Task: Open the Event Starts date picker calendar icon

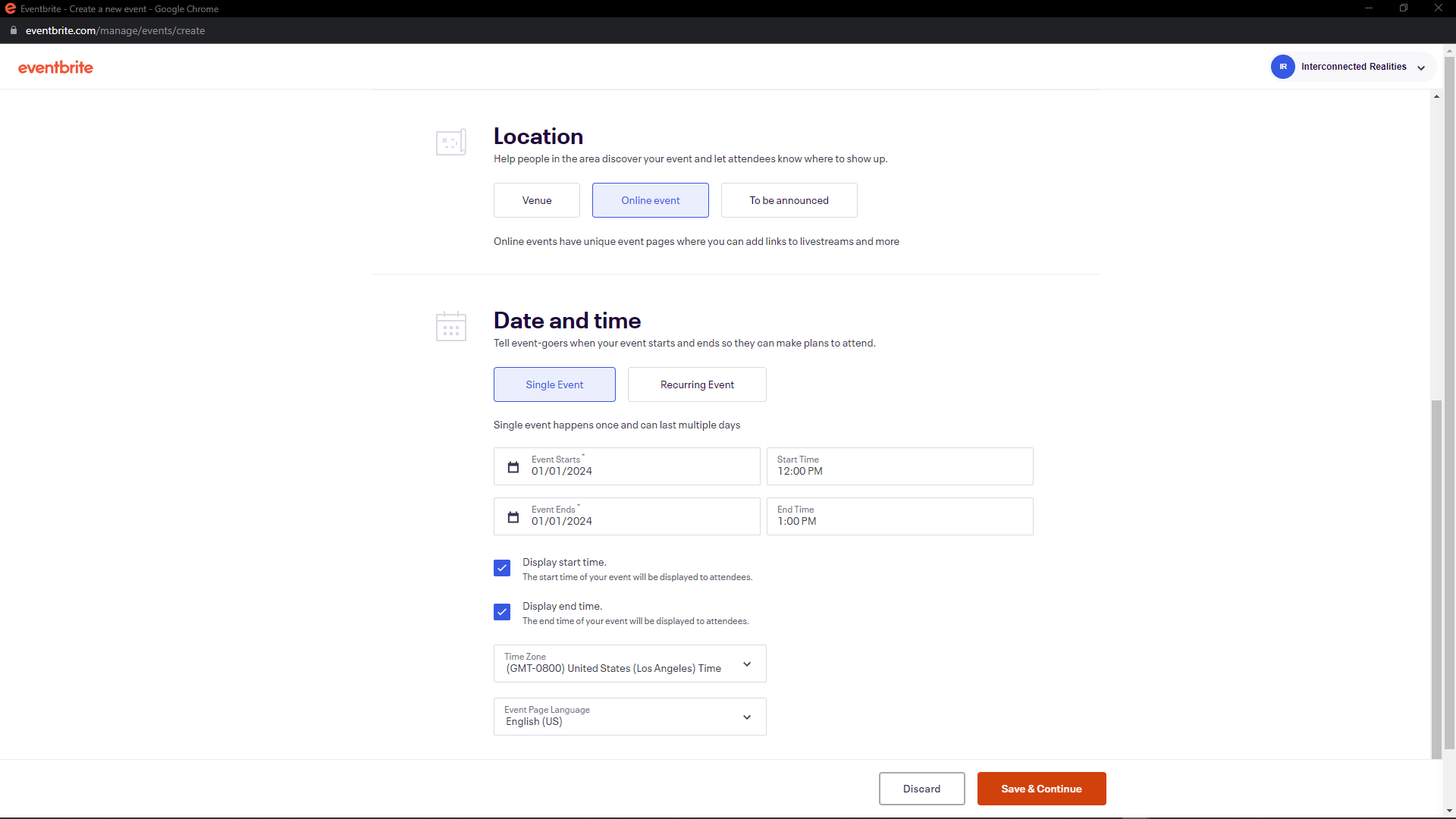Action: click(513, 466)
